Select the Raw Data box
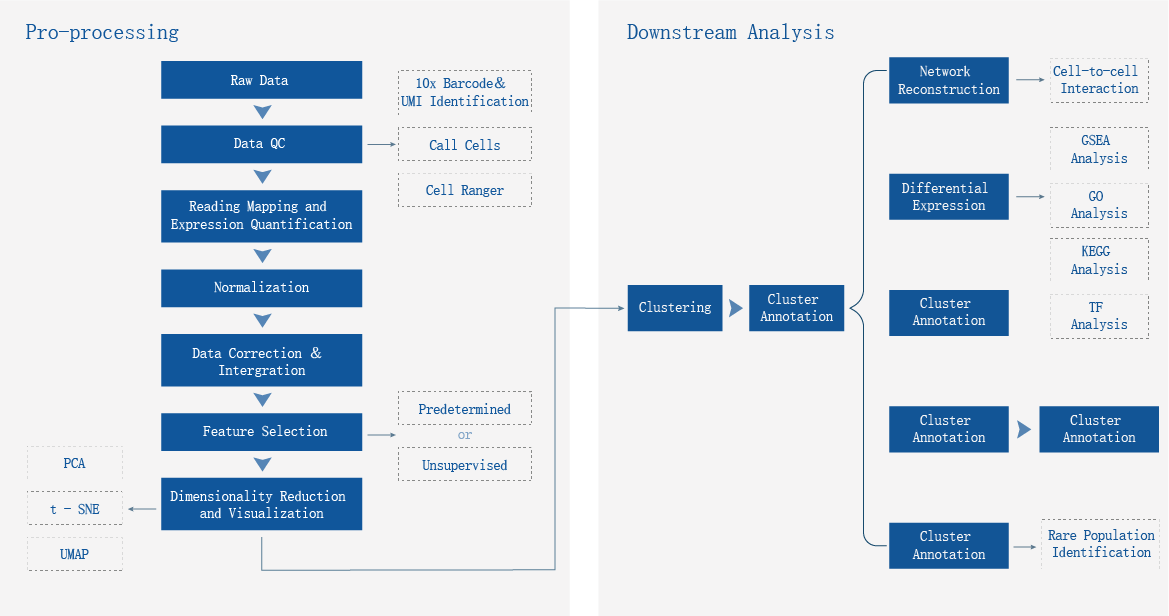The height and width of the screenshot is (616, 1169). coord(262,80)
